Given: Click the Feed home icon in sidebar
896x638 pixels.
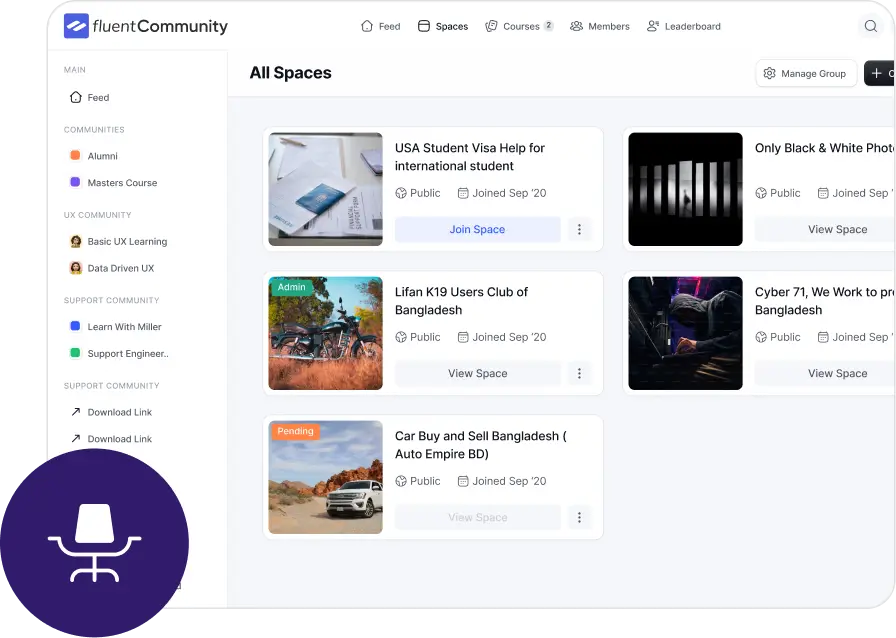Looking at the screenshot, I should coord(73,97).
